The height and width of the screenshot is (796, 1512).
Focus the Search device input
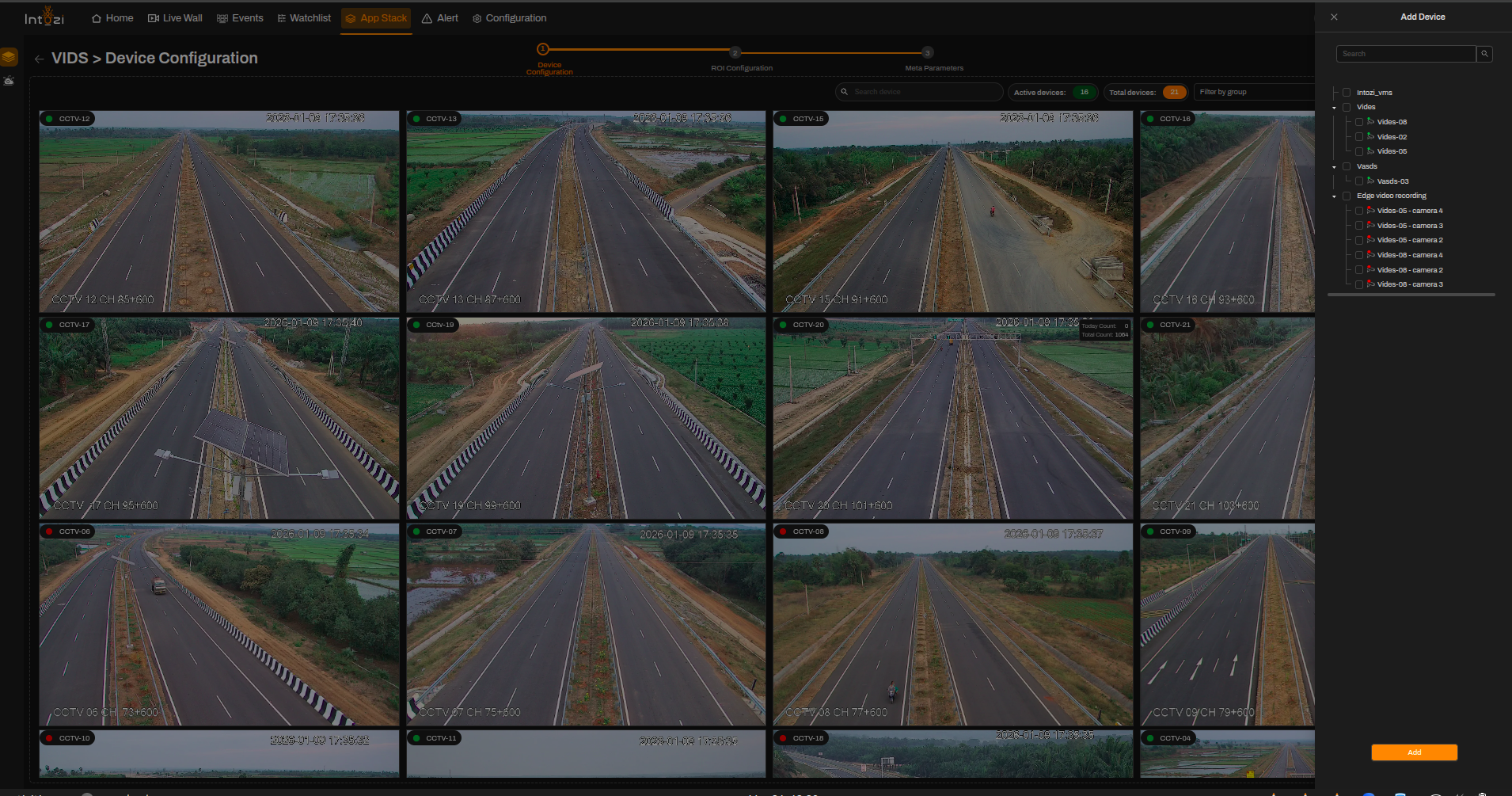coord(919,92)
